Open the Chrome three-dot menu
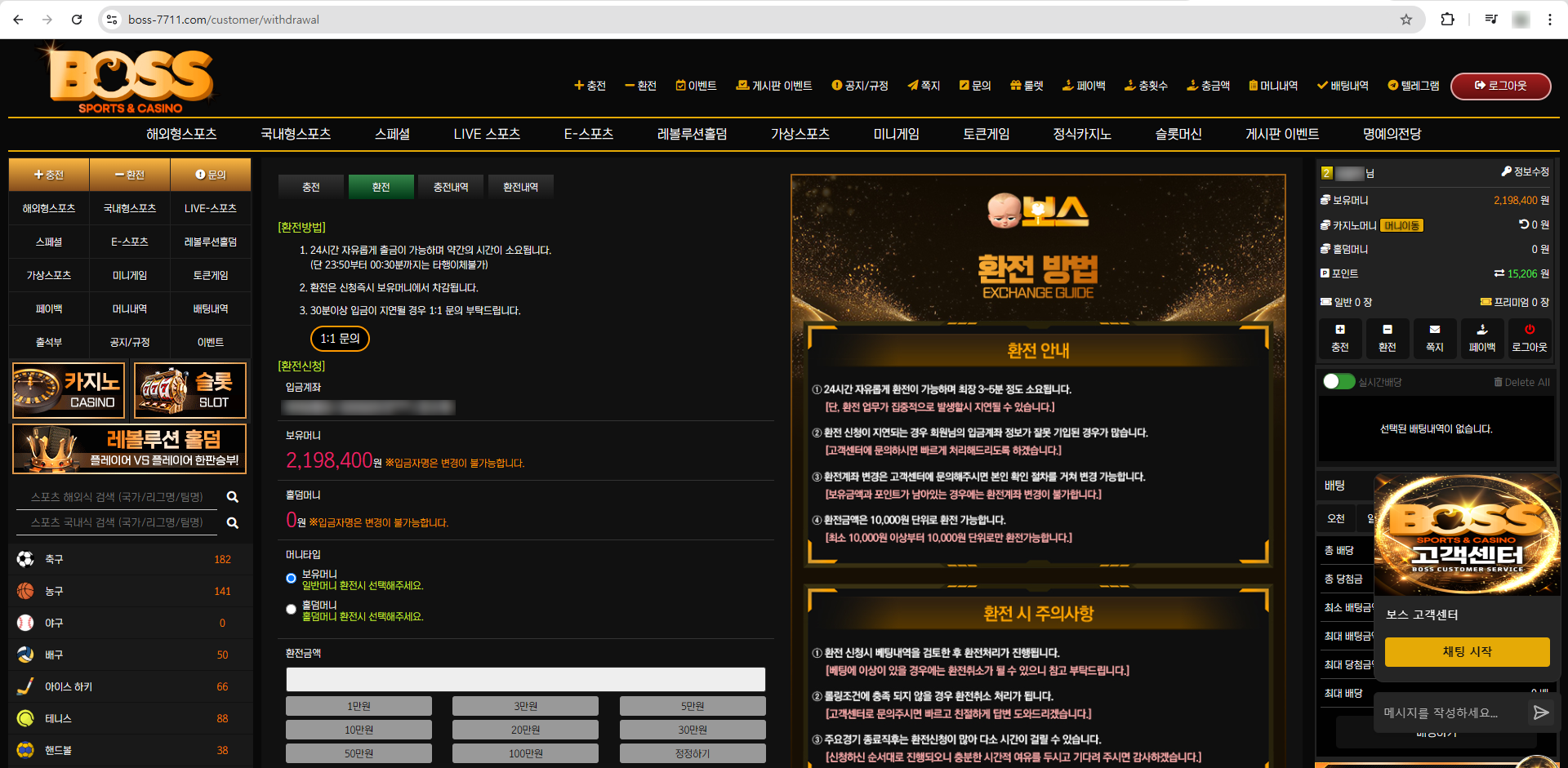 [1549, 20]
